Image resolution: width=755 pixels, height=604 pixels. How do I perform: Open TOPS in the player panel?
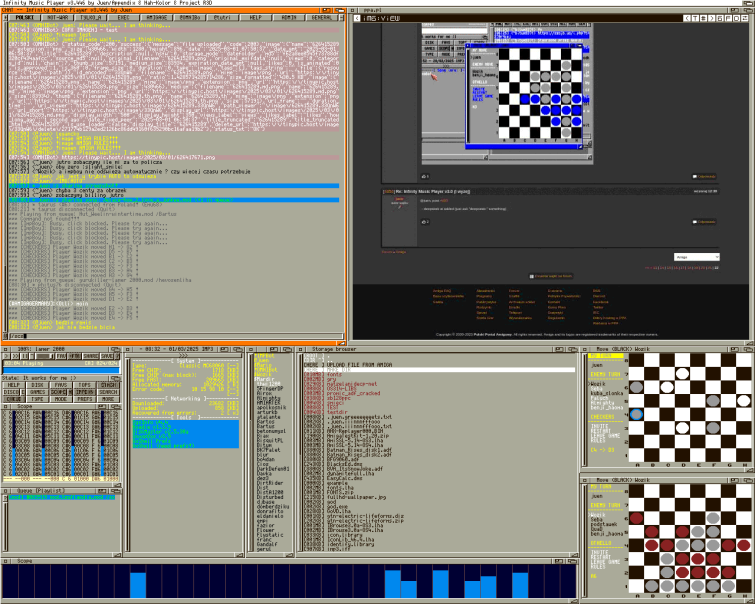click(85, 385)
